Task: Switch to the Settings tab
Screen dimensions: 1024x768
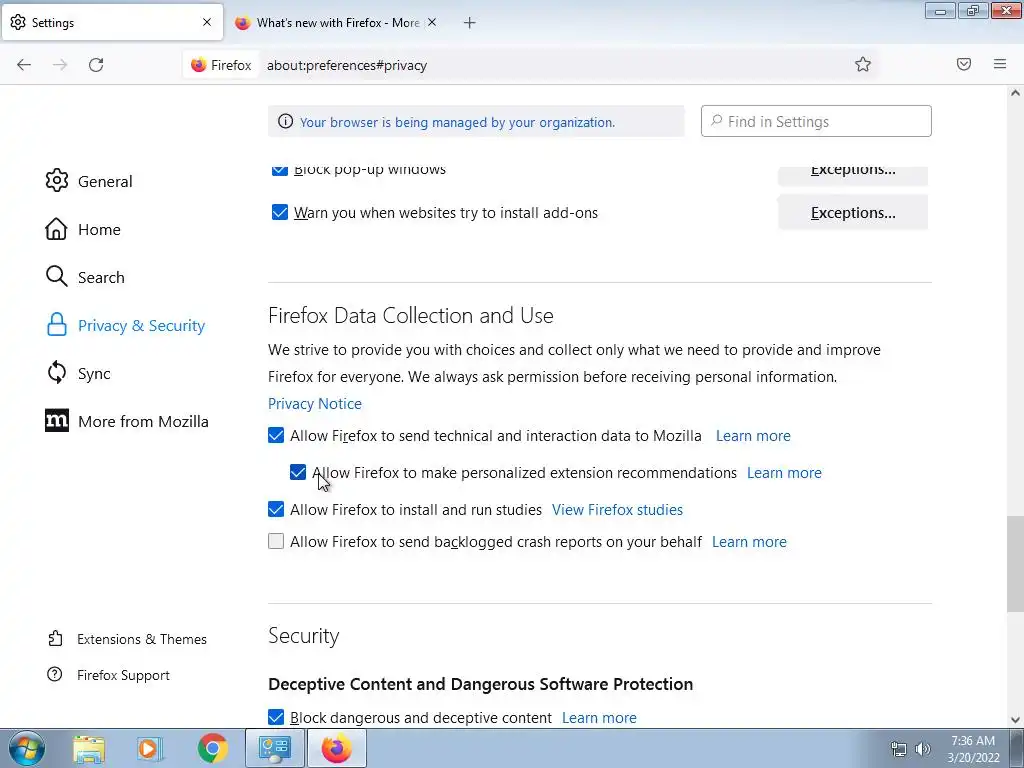Action: pyautogui.click(x=112, y=23)
